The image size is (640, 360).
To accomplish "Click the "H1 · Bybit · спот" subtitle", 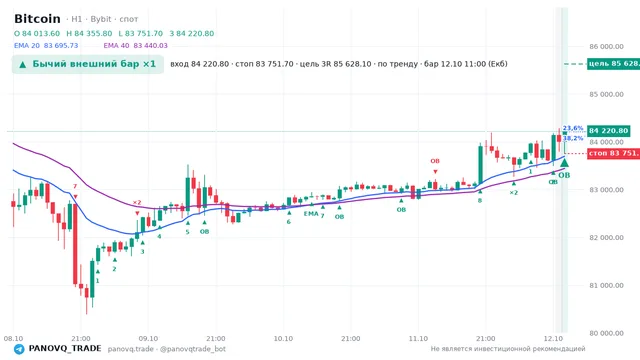I will pos(105,19).
